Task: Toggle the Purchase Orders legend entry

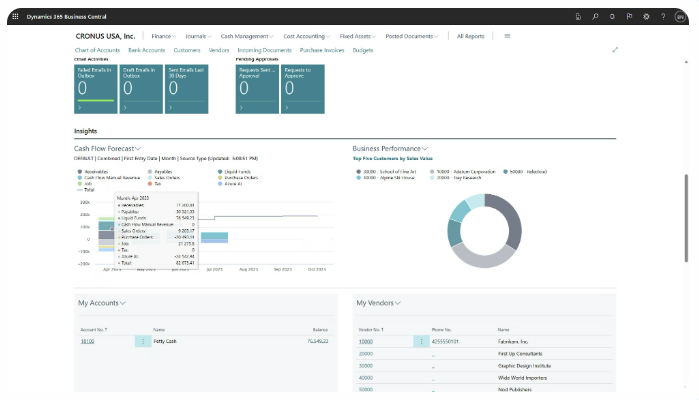Action: pos(238,177)
